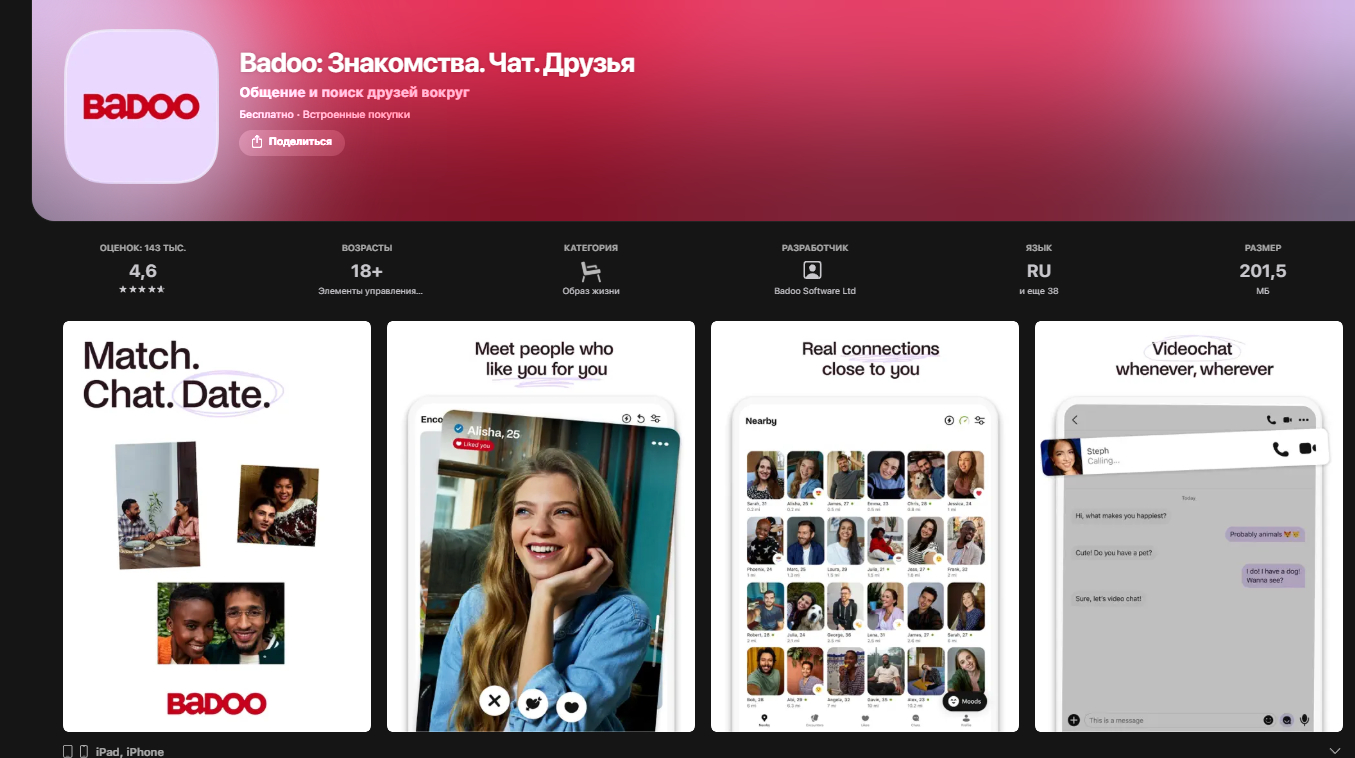Click the "и еще 38" languages text
The width and height of the screenshot is (1355, 758).
pos(1039,291)
